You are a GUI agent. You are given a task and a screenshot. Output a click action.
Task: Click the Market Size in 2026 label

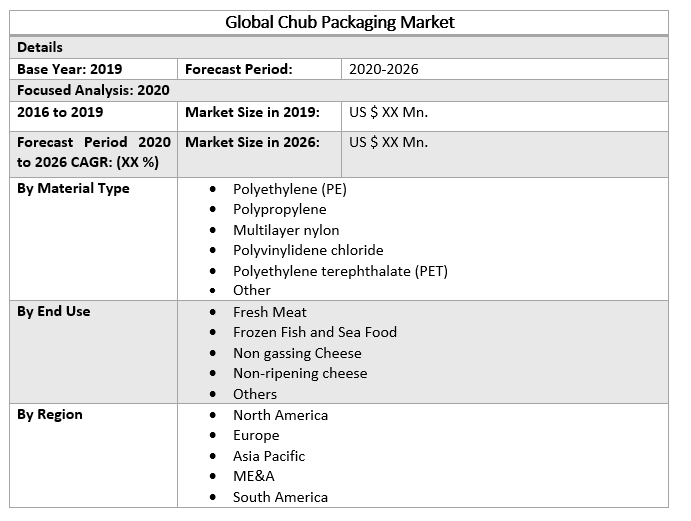[x=252, y=142]
